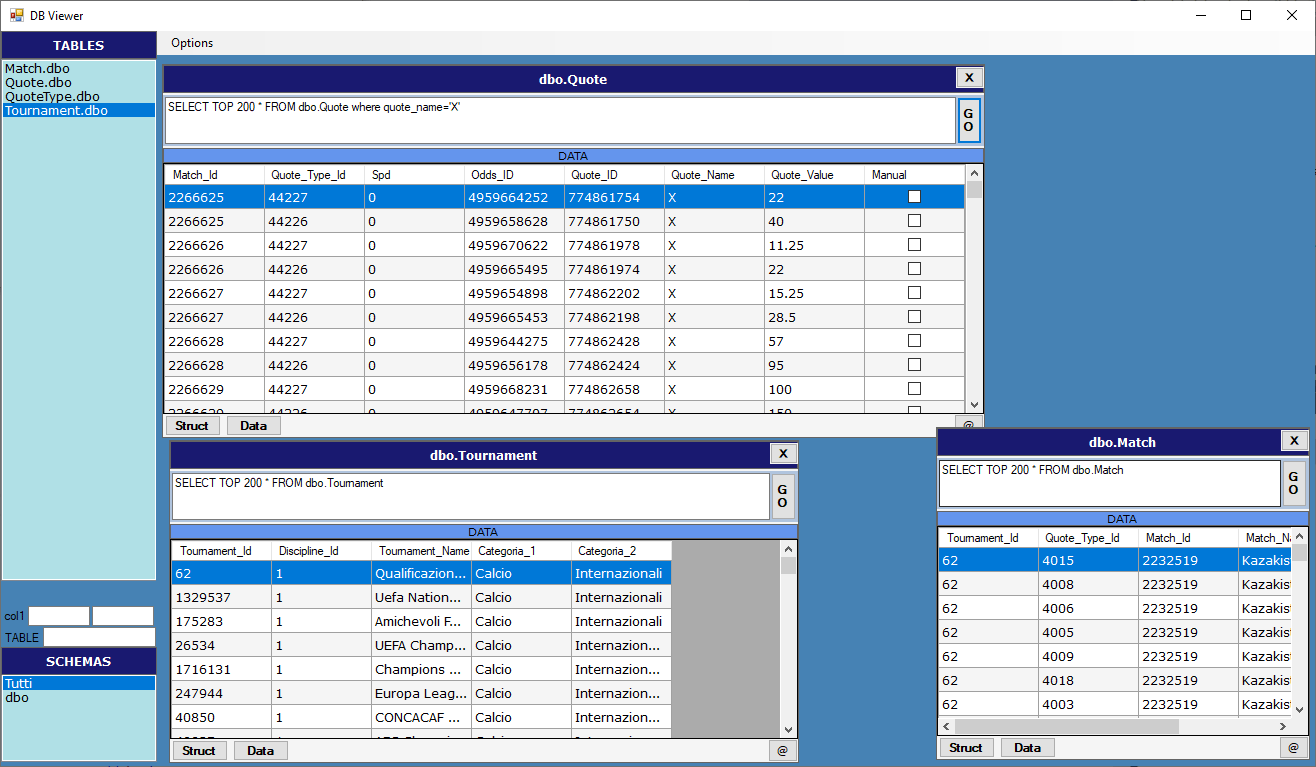1316x767 pixels.
Task: Click the second col1 input field
Action: 123,616
